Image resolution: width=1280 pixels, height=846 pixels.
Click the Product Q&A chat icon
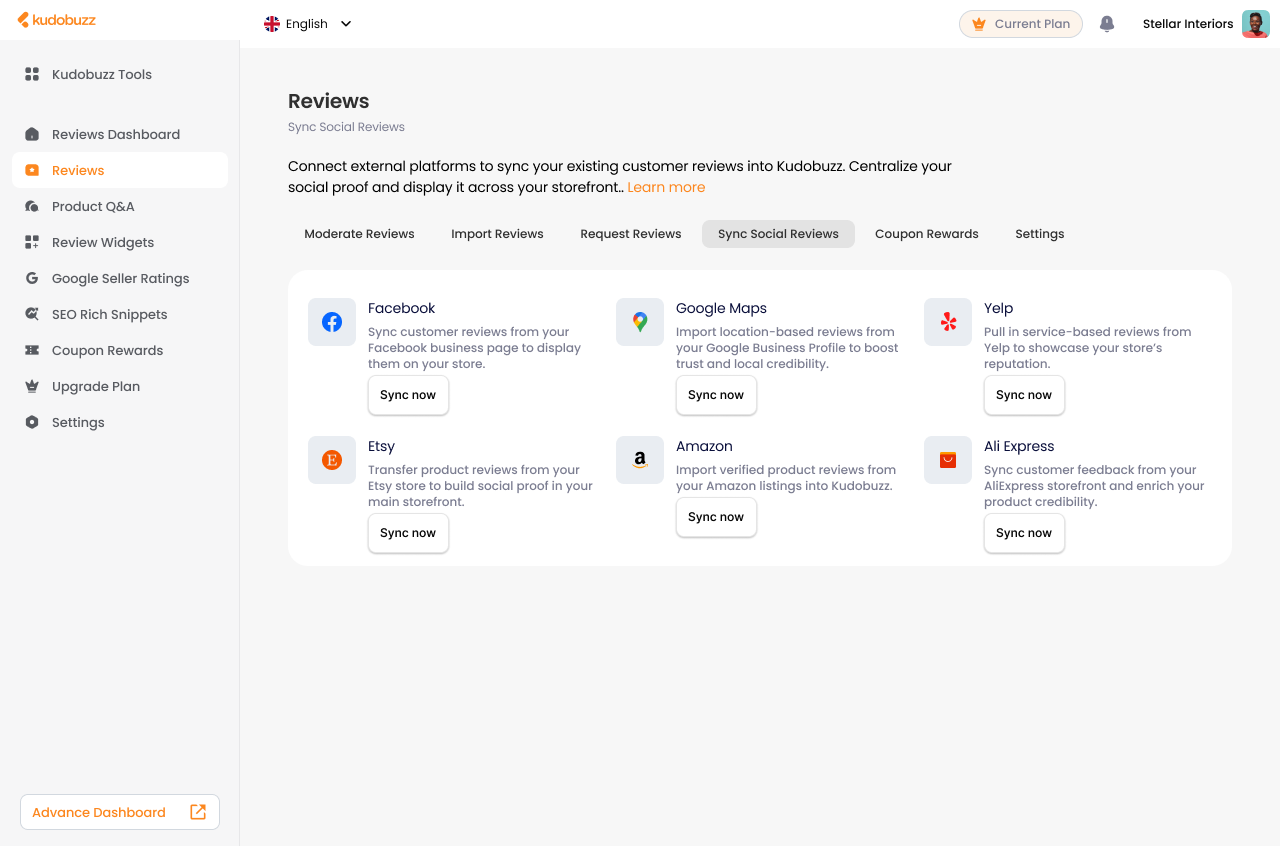pyautogui.click(x=32, y=206)
